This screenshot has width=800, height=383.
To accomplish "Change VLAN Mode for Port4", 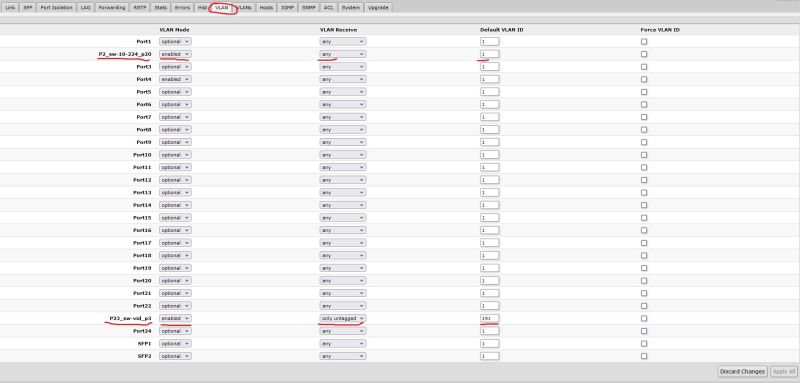I will coord(175,79).
